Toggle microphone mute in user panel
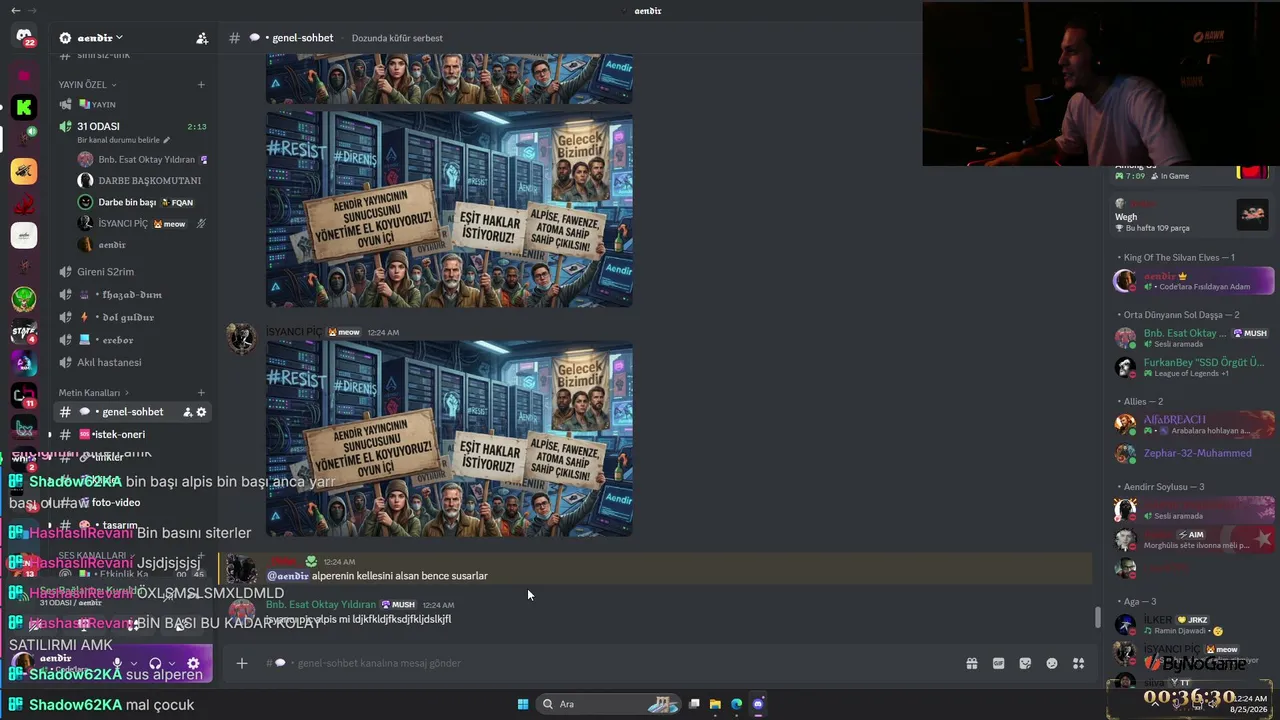The height and width of the screenshot is (720, 1280). pyautogui.click(x=117, y=663)
